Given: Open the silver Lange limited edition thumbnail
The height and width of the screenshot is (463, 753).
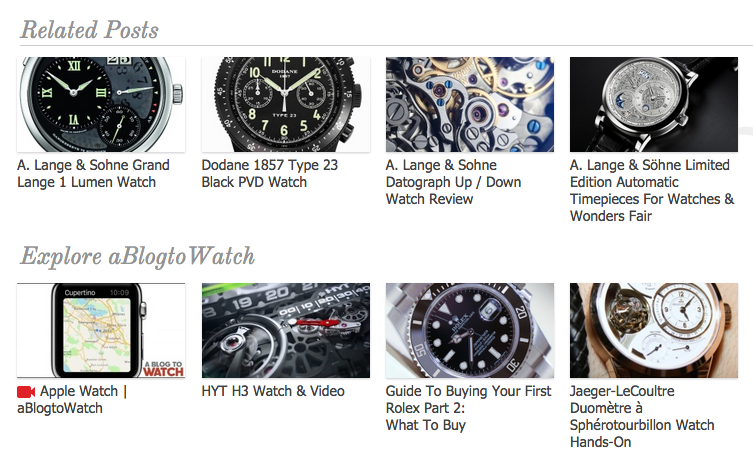Looking at the screenshot, I should click(654, 104).
